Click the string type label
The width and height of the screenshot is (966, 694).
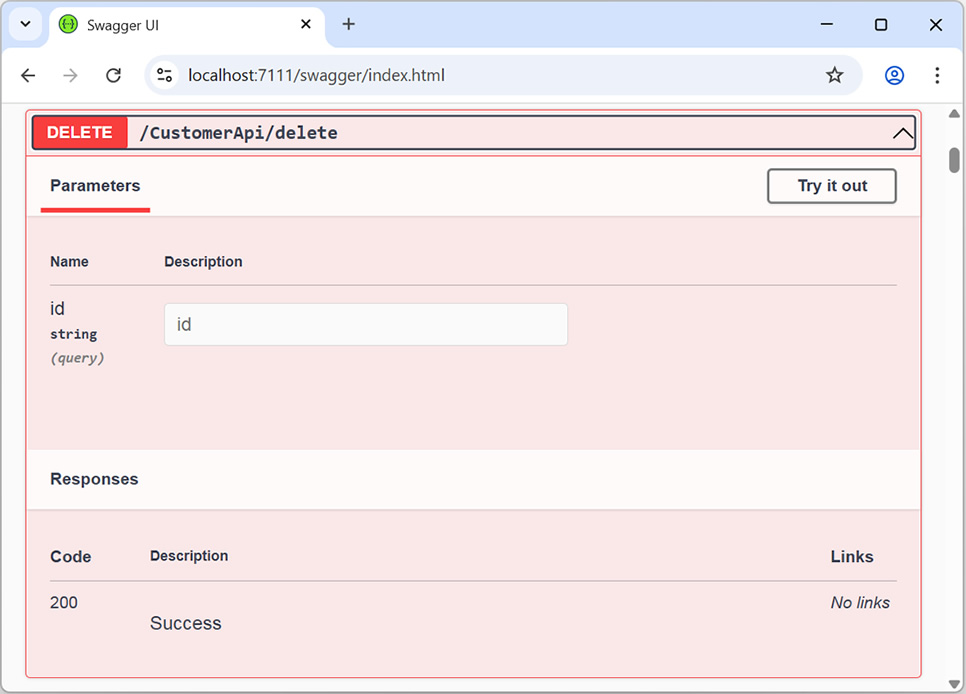[x=73, y=334]
